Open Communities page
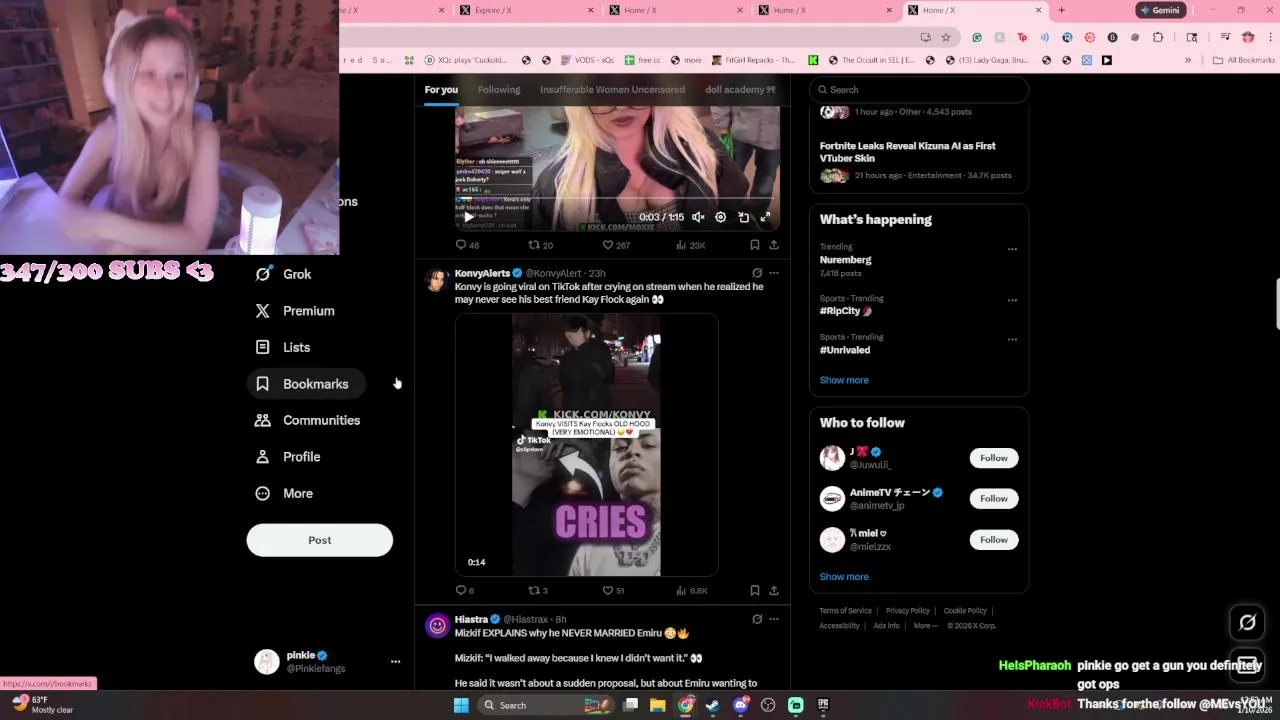Viewport: 1280px width, 720px height. (x=308, y=420)
